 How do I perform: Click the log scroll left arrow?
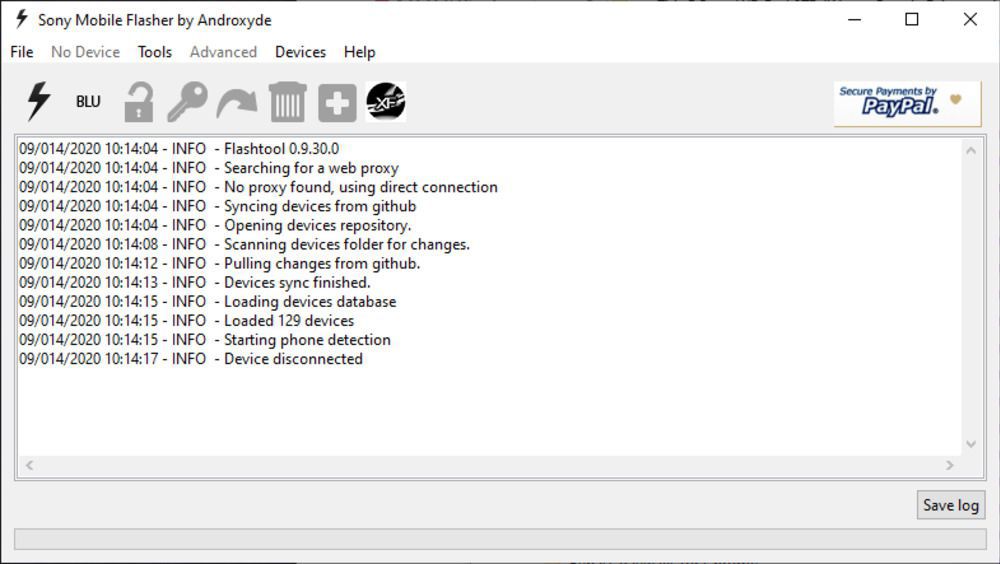pyautogui.click(x=29, y=465)
